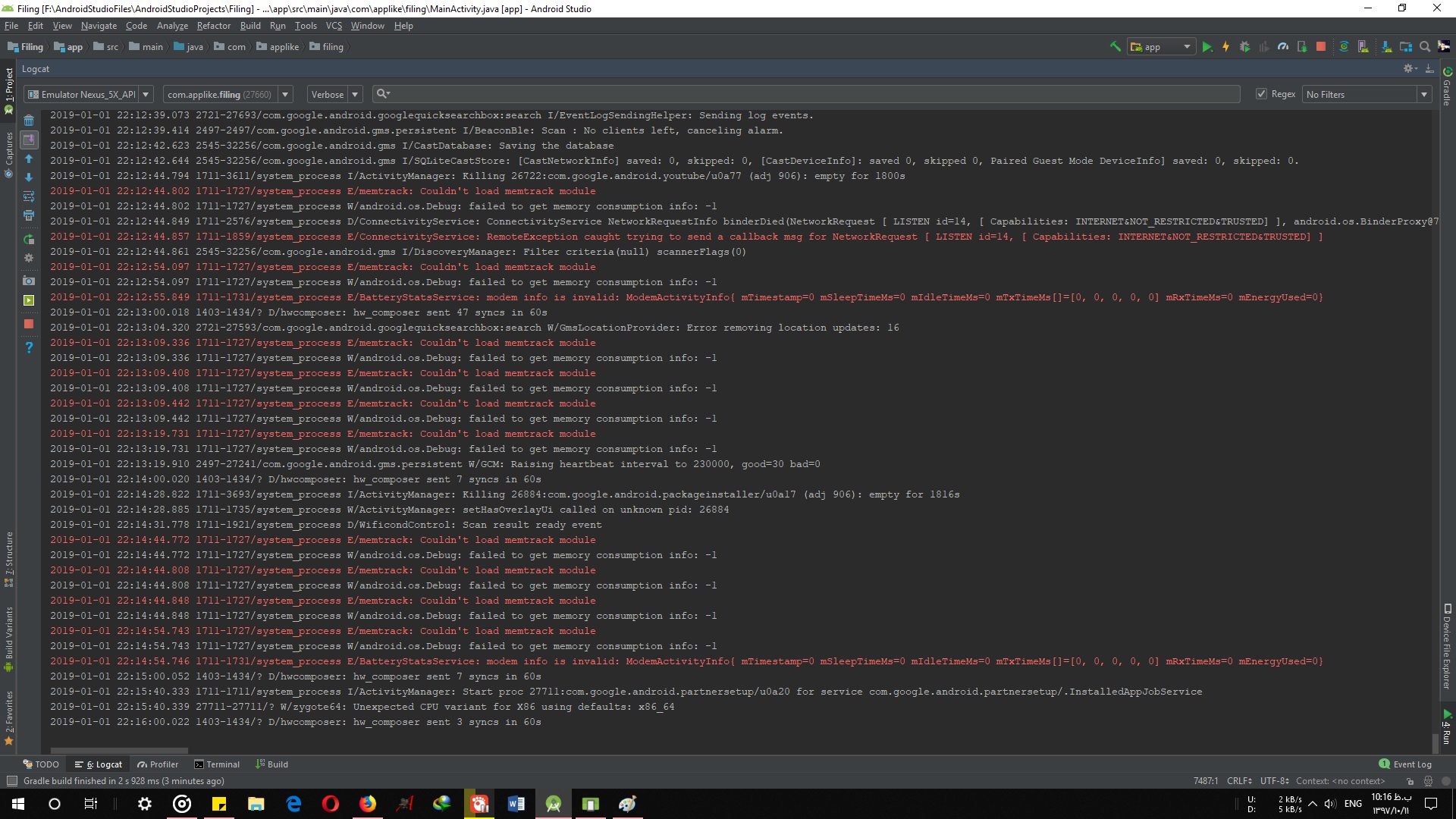This screenshot has height=819, width=1456.
Task: Sync project with Gradle files
Action: coord(1344,46)
